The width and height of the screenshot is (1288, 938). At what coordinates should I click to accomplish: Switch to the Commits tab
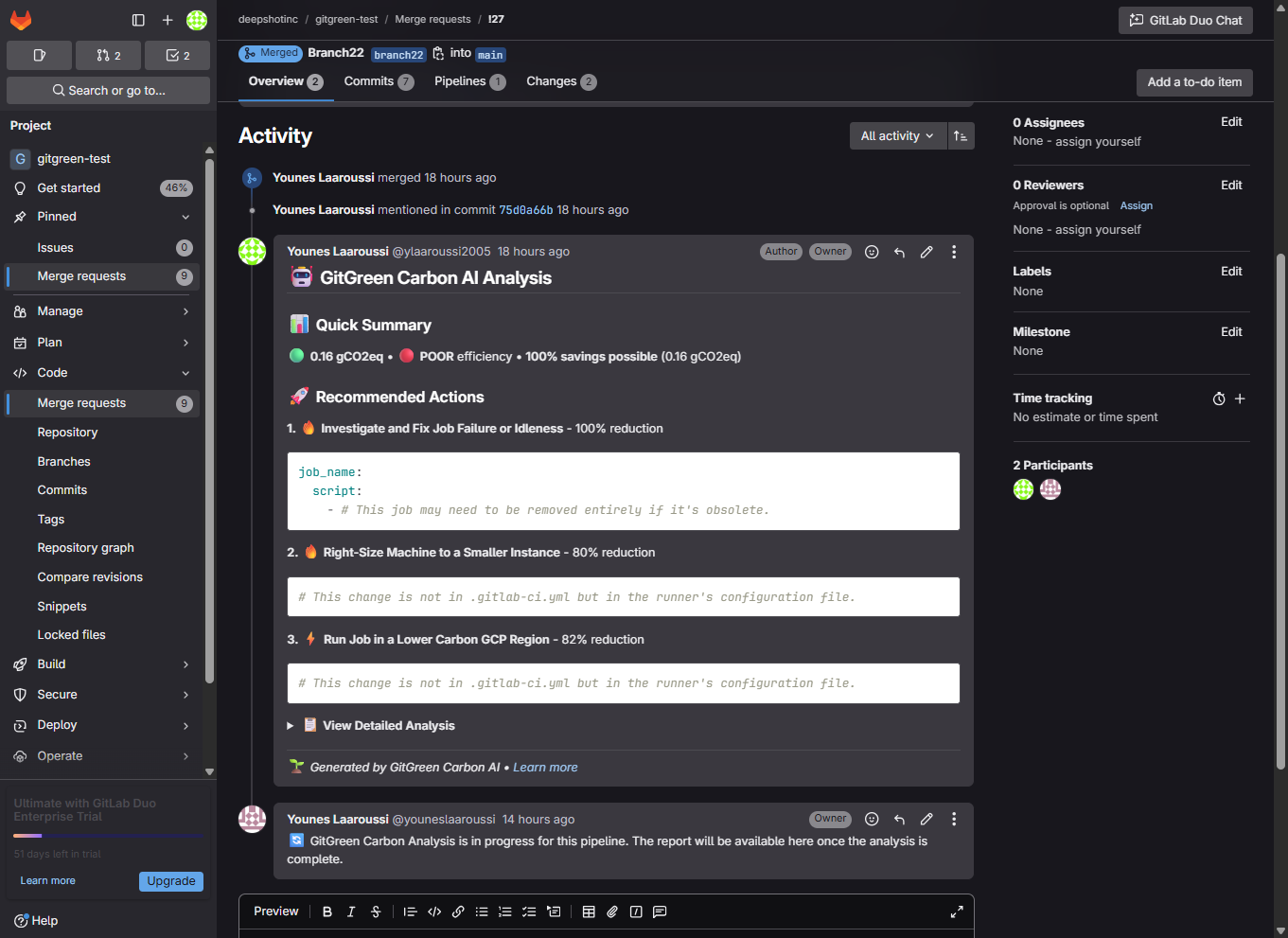[x=379, y=81]
